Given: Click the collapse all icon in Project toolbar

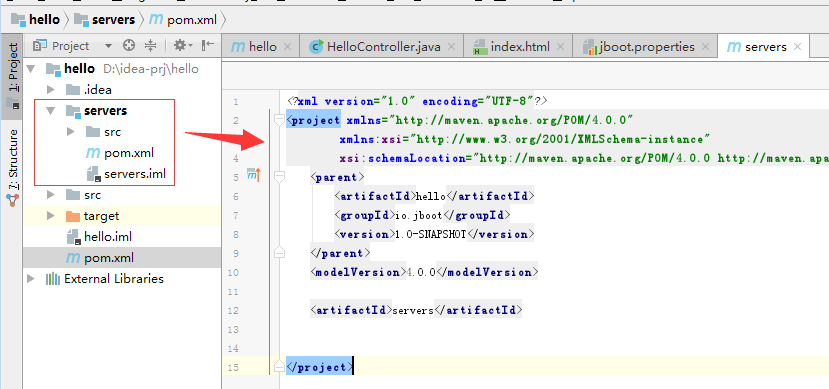Looking at the screenshot, I should tap(151, 46).
